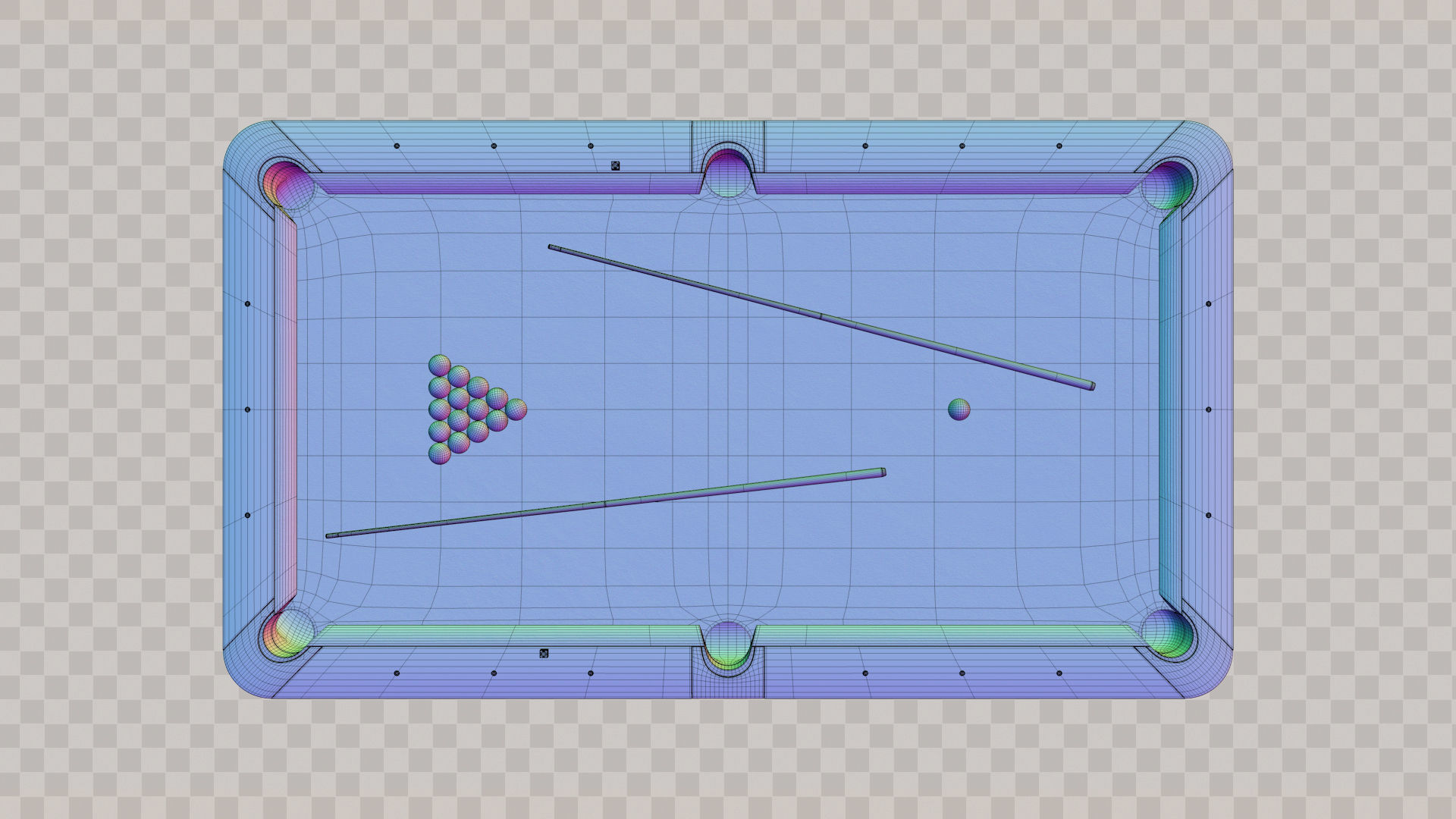1456x819 pixels.
Task: Click the apex ball of the rack
Action: coord(516,409)
